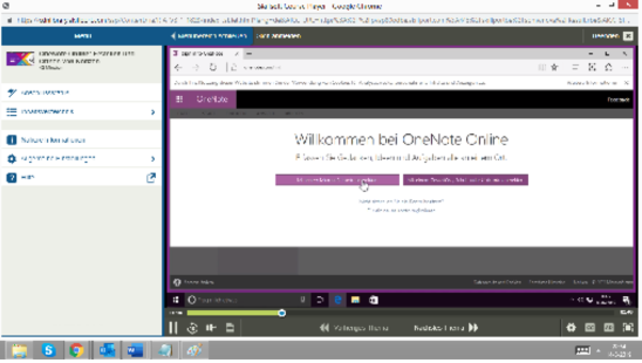Open Store icon in video taskbar
The height and width of the screenshot is (363, 642).
point(373,300)
